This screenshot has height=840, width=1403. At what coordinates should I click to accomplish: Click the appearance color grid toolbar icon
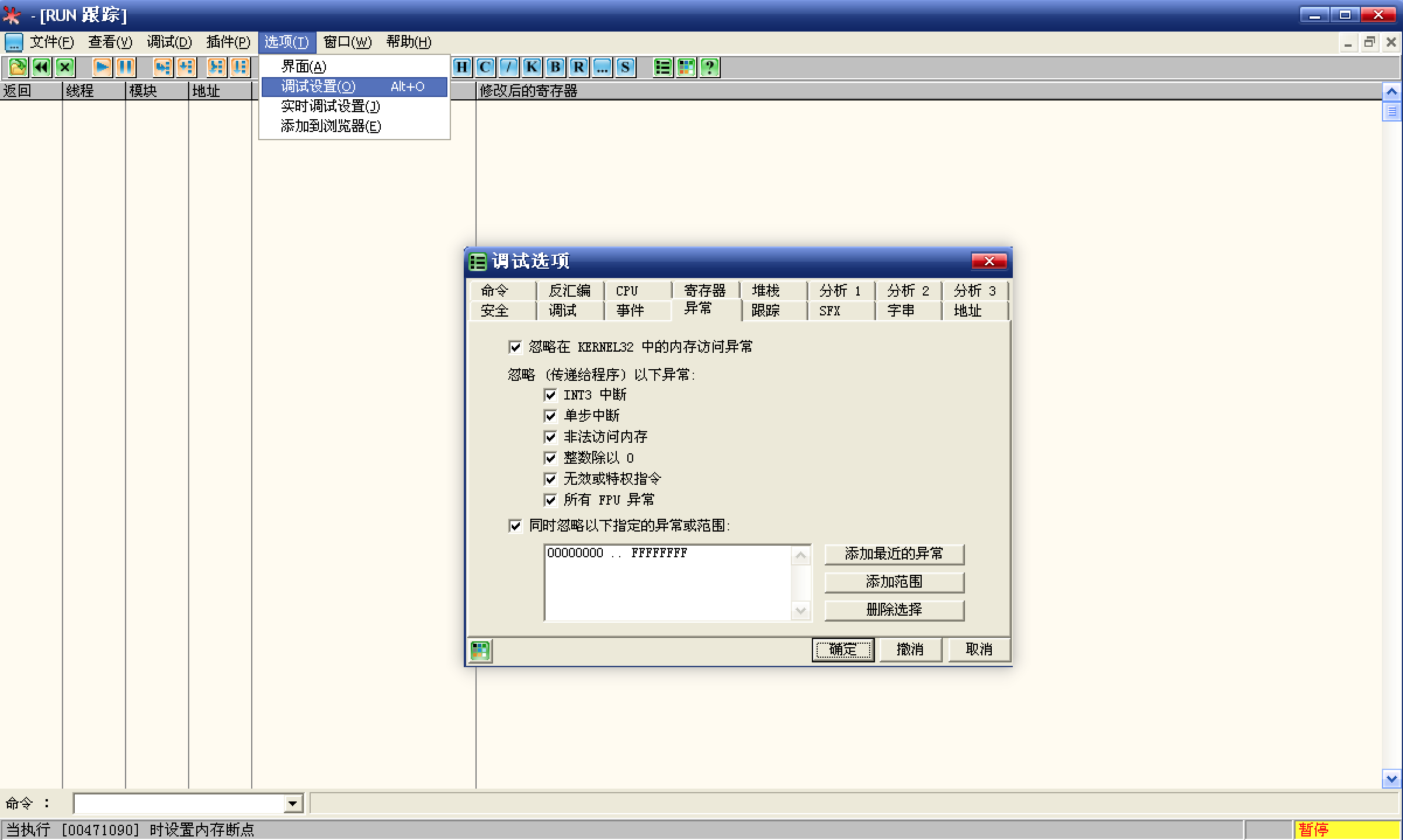click(686, 67)
